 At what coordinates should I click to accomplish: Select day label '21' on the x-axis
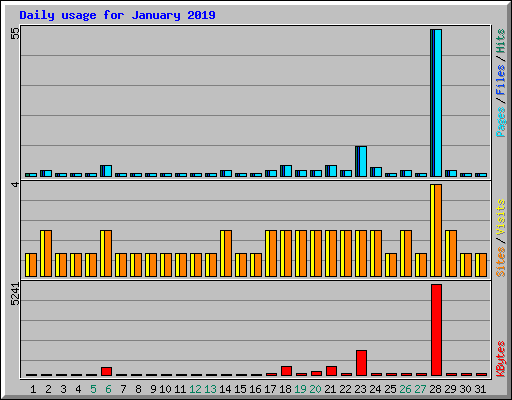click(330, 389)
